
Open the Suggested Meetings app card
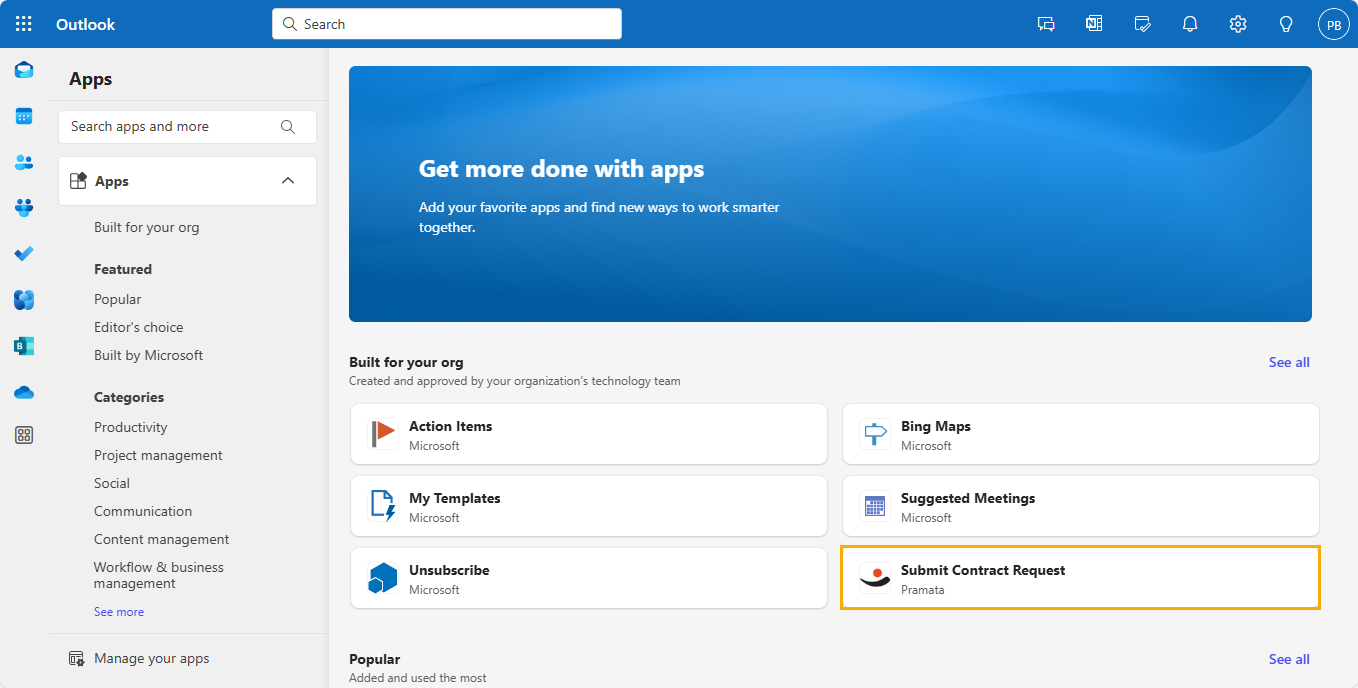[1080, 506]
